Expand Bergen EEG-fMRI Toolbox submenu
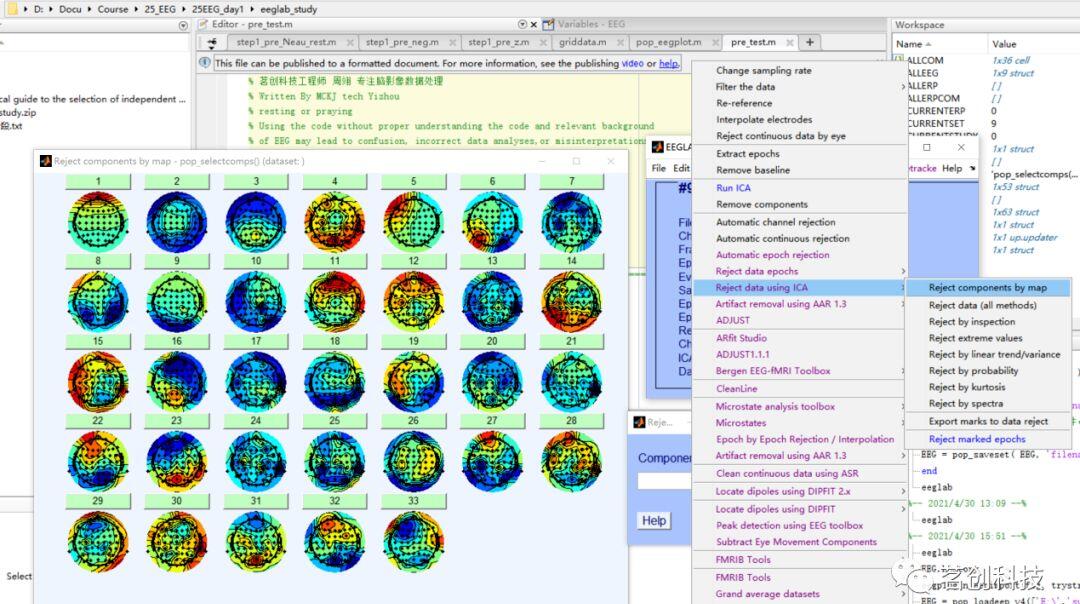 [x=800, y=371]
